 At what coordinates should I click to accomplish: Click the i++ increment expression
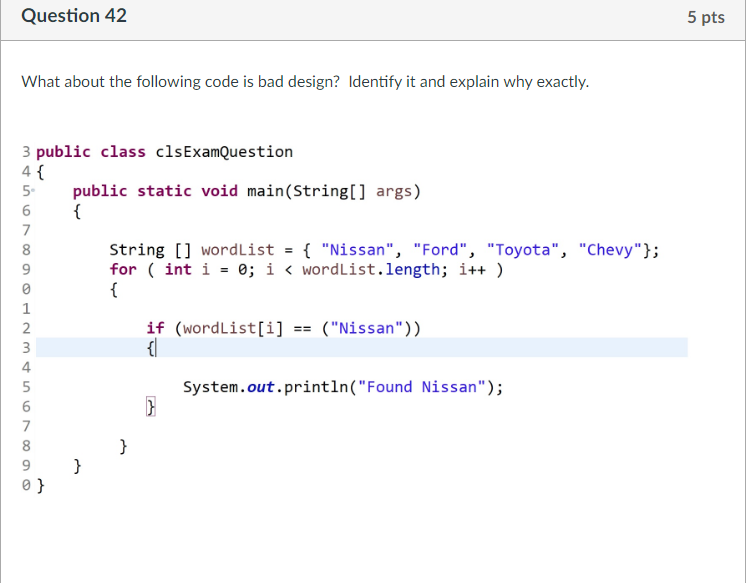pos(472,270)
